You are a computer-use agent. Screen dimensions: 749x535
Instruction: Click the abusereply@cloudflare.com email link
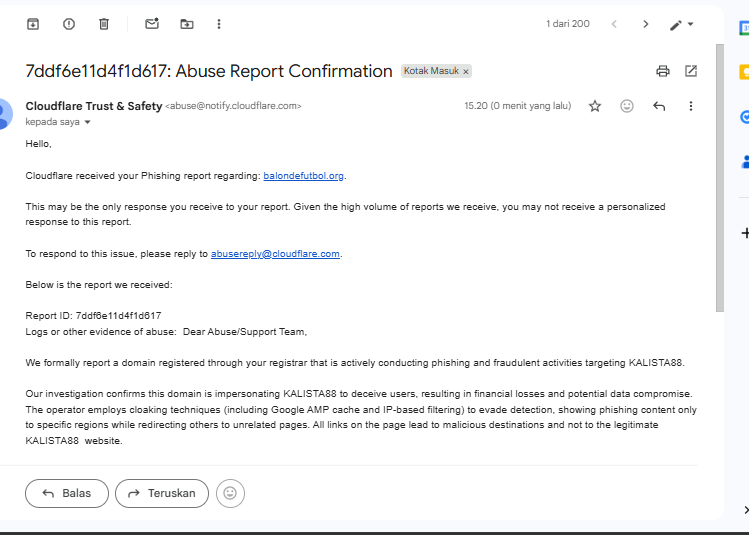click(275, 254)
